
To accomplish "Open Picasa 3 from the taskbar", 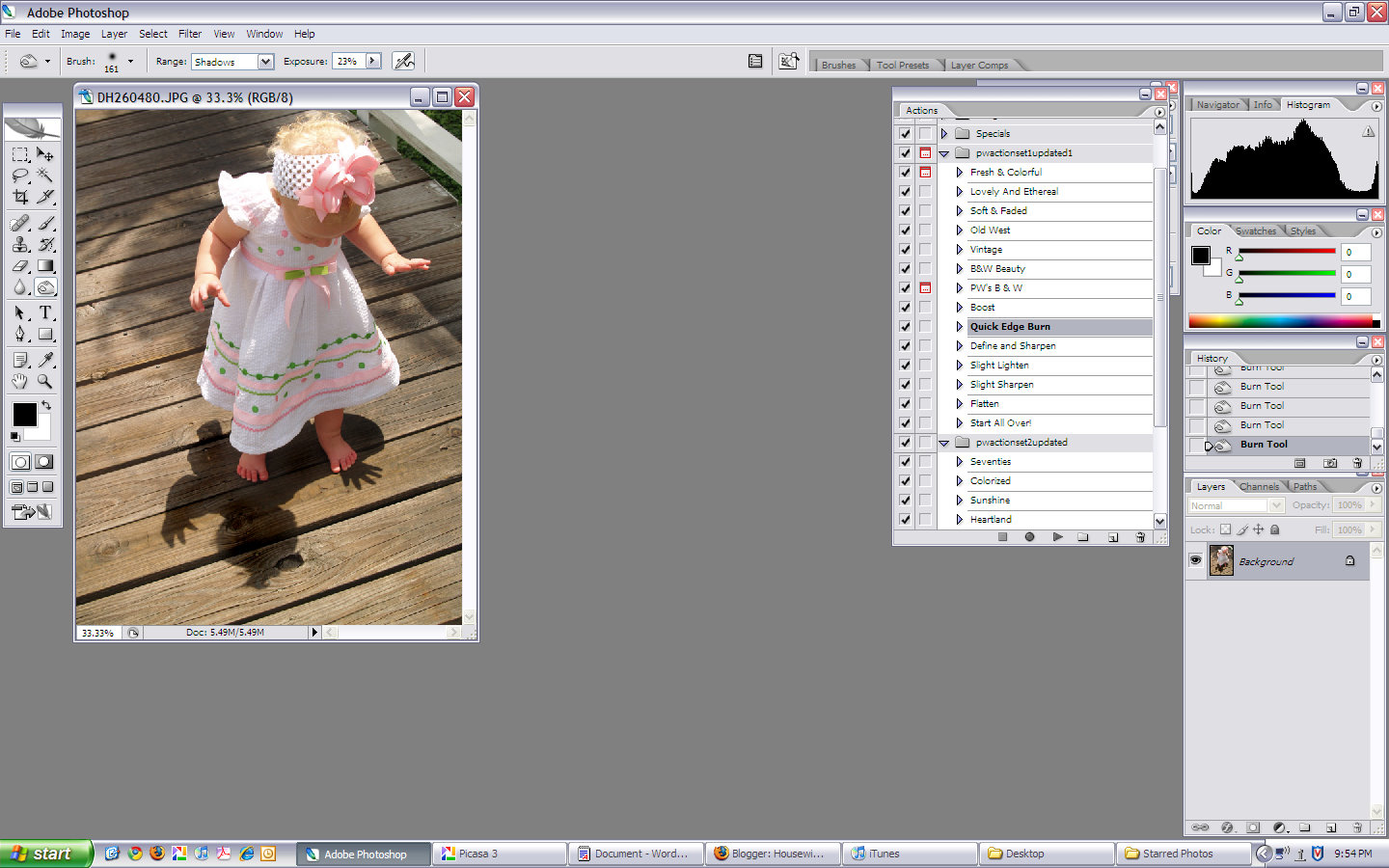I will [497, 854].
